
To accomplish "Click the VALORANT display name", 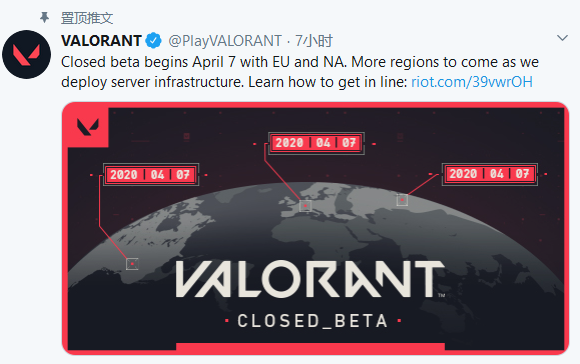I will click(101, 41).
